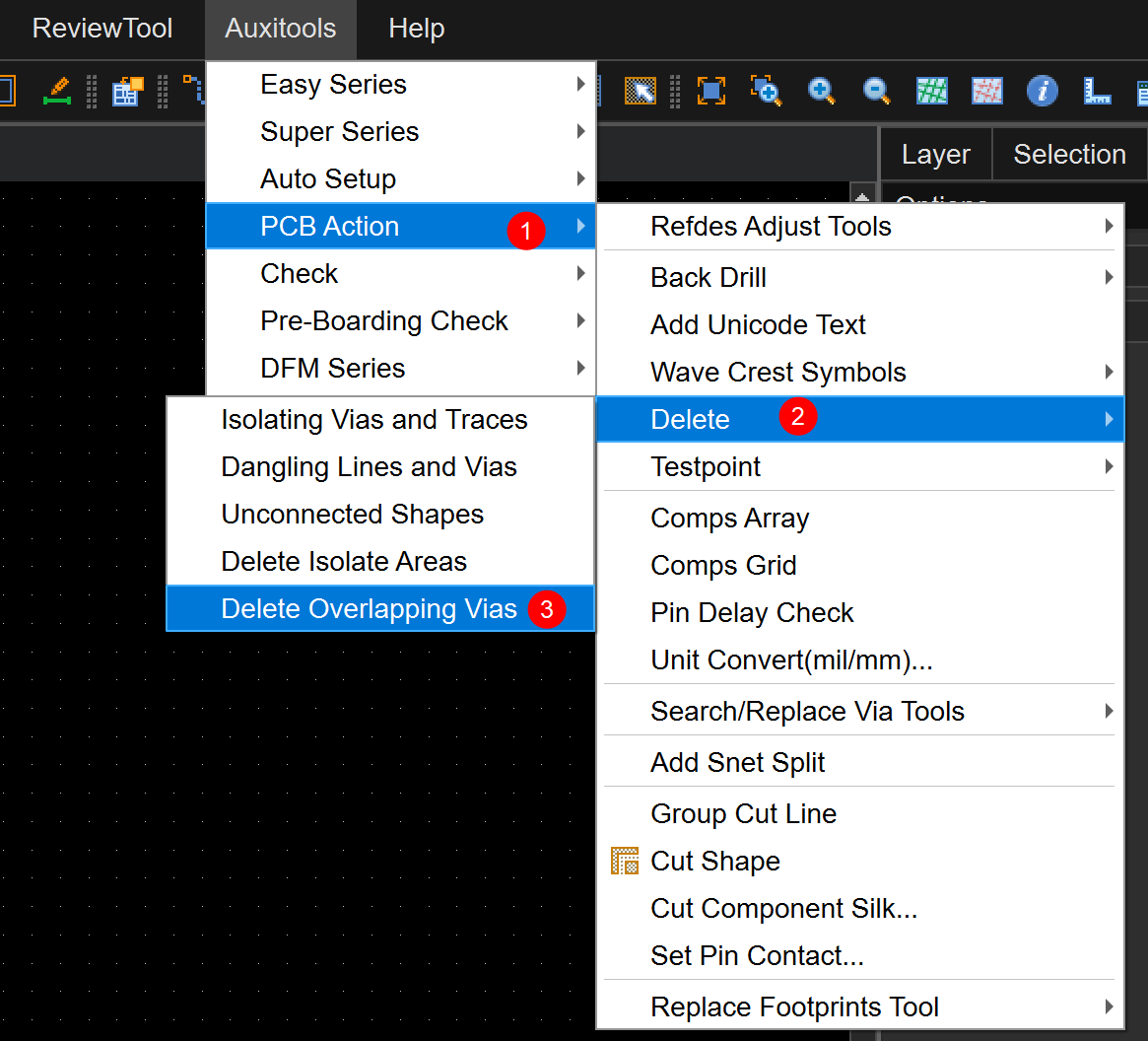The image size is (1148, 1041).
Task: Select Add Unicode Text menu entry
Action: pyautogui.click(x=758, y=324)
